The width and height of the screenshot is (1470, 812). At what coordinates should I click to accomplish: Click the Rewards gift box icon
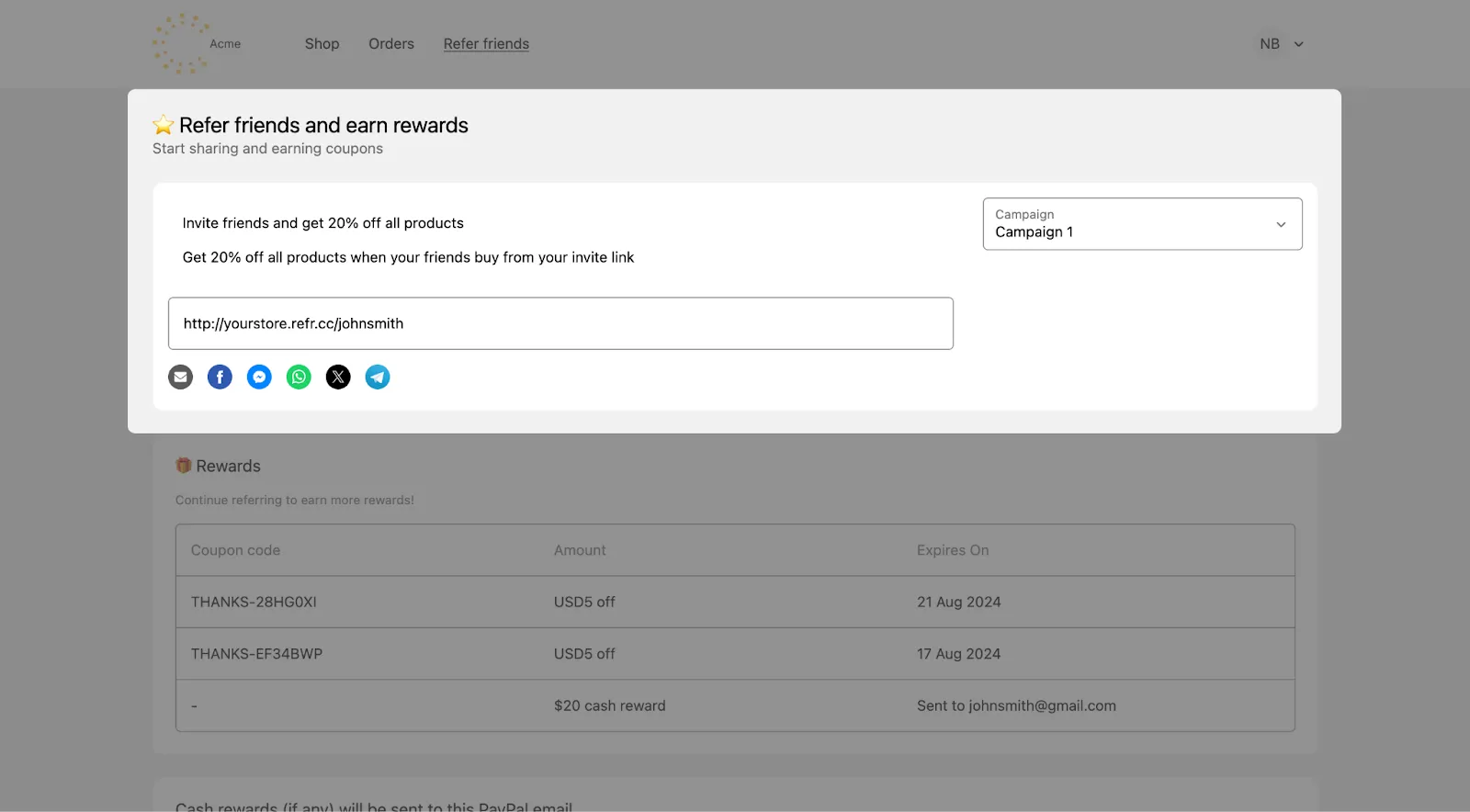tap(184, 466)
